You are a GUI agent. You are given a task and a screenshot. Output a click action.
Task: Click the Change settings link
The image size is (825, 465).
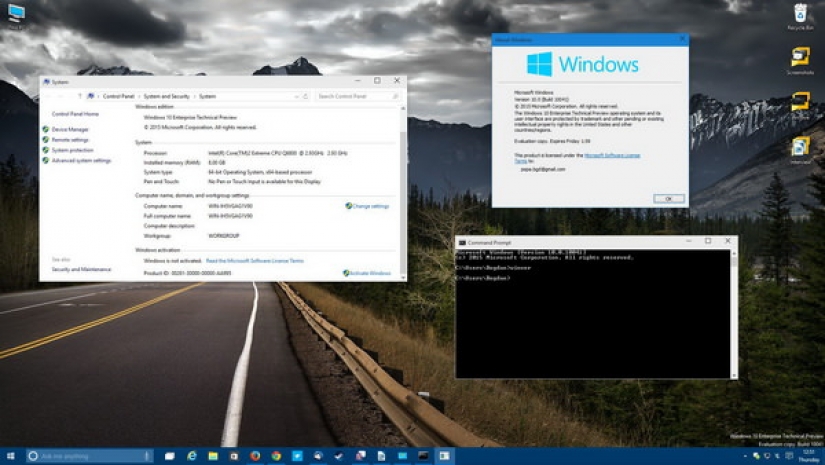370,206
